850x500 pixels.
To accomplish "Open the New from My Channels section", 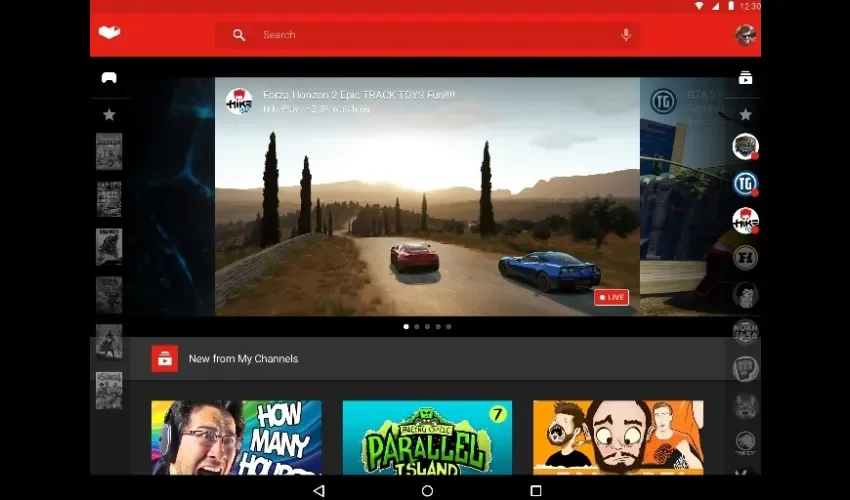I will [243, 359].
